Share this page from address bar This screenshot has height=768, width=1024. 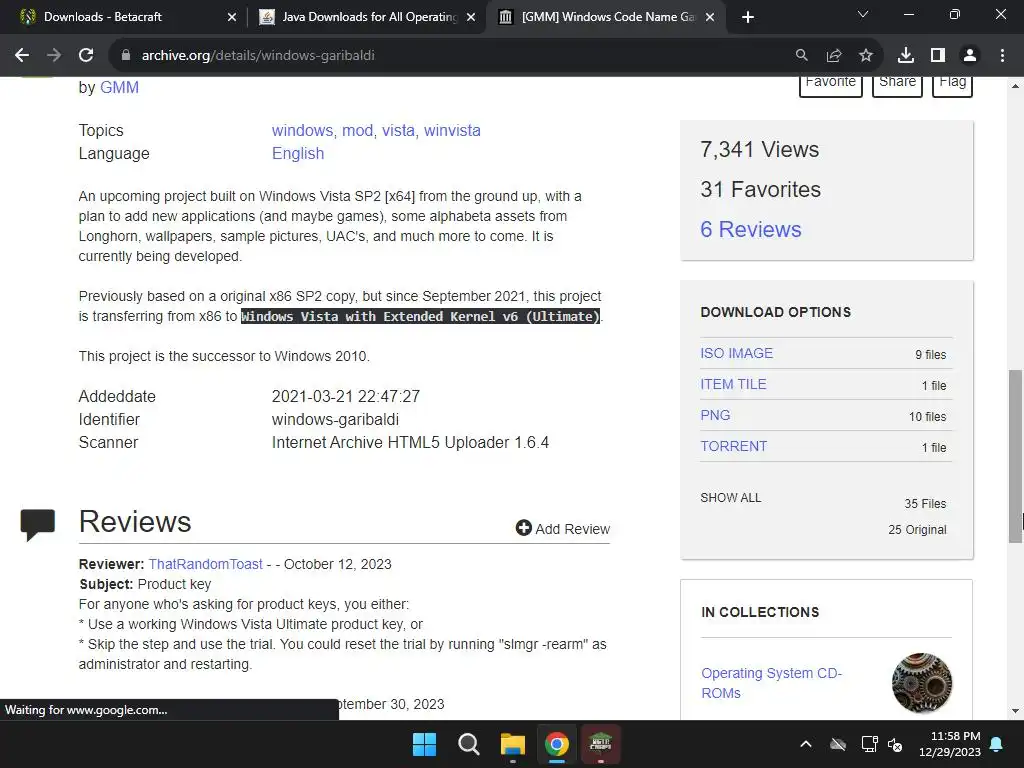coord(834,56)
